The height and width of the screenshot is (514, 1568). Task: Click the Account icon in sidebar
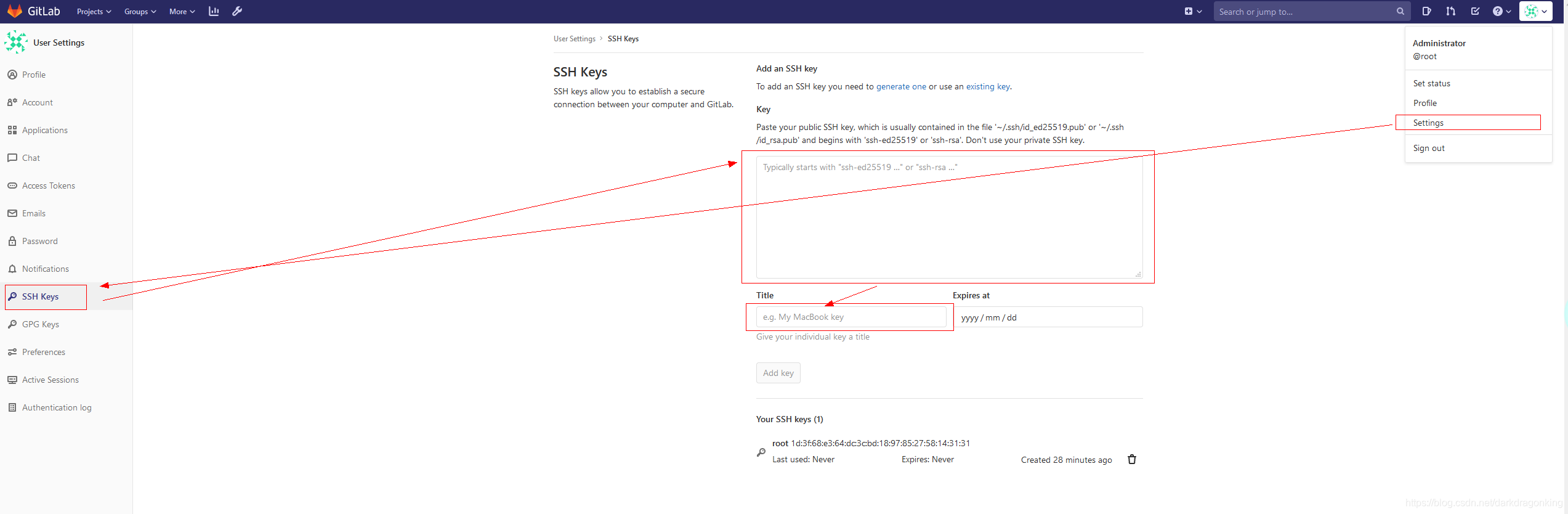point(12,102)
